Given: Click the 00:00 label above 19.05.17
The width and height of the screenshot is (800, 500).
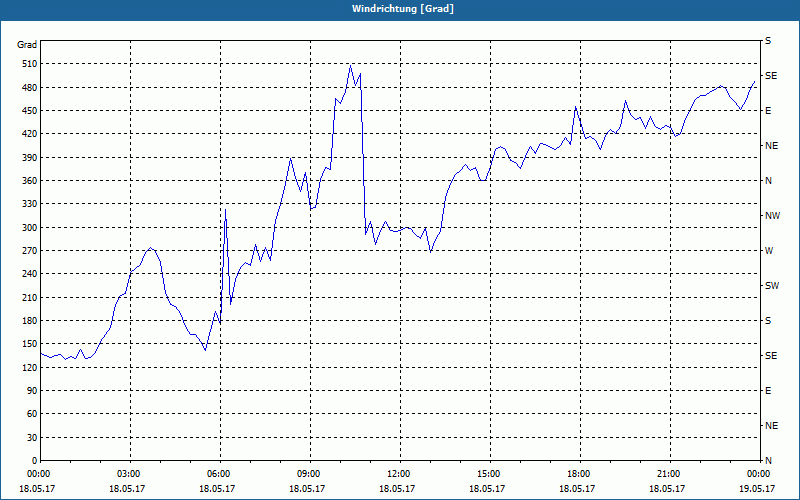Looking at the screenshot, I should pos(760,473).
